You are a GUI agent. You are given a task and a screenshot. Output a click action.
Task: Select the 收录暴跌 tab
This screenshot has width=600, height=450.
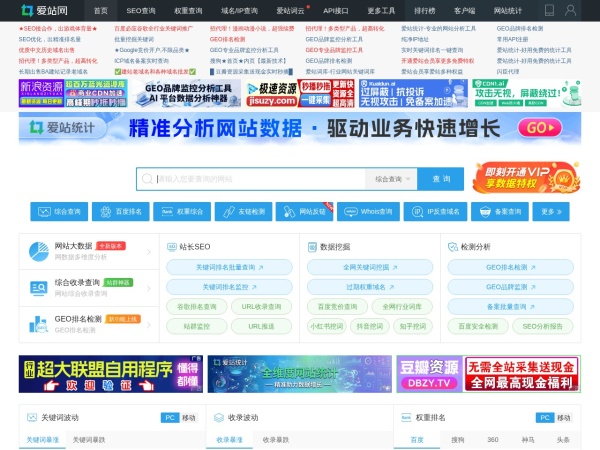(x=276, y=440)
